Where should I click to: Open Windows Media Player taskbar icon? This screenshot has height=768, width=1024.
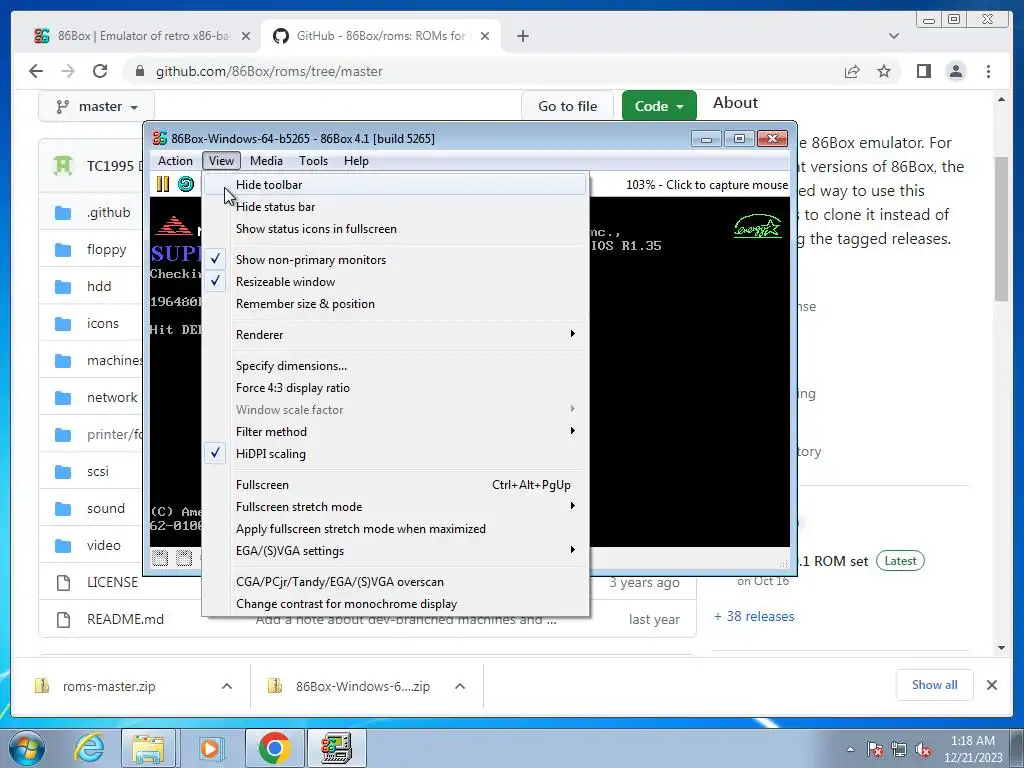click(210, 748)
